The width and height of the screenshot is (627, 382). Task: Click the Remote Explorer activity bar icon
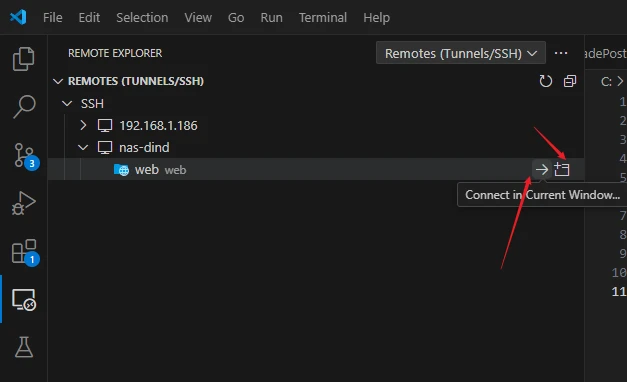tap(24, 300)
